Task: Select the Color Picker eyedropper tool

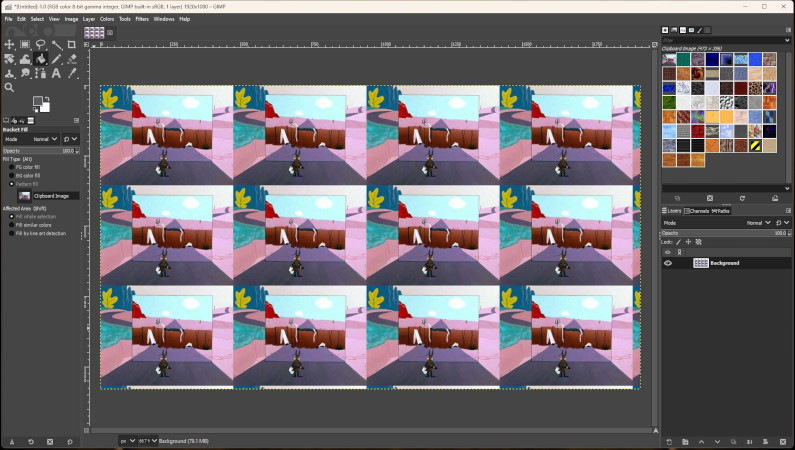Action: 72,73
